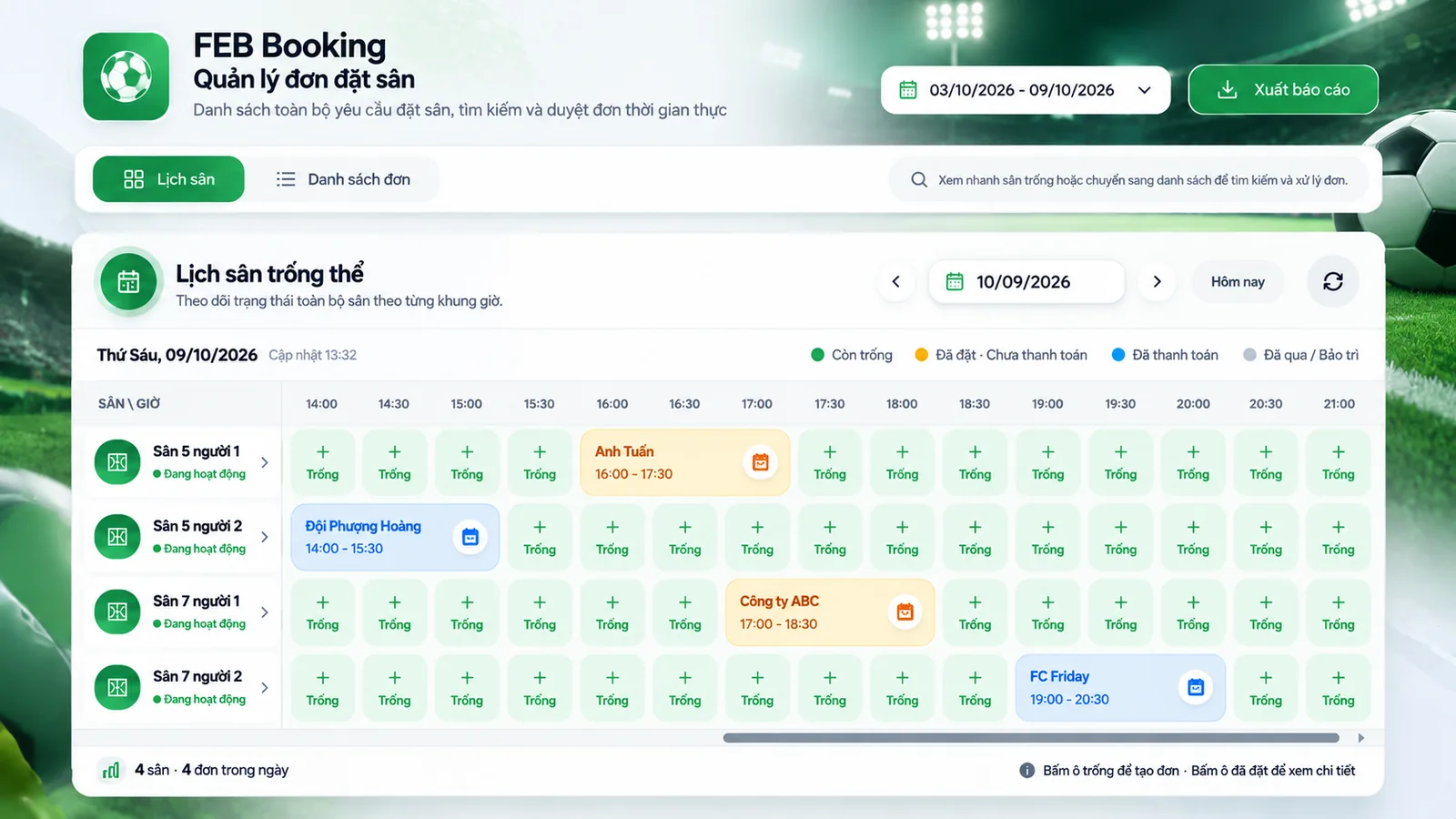1456x819 pixels.
Task: Click the FEB Booking soccer ball logo
Action: (x=126, y=76)
